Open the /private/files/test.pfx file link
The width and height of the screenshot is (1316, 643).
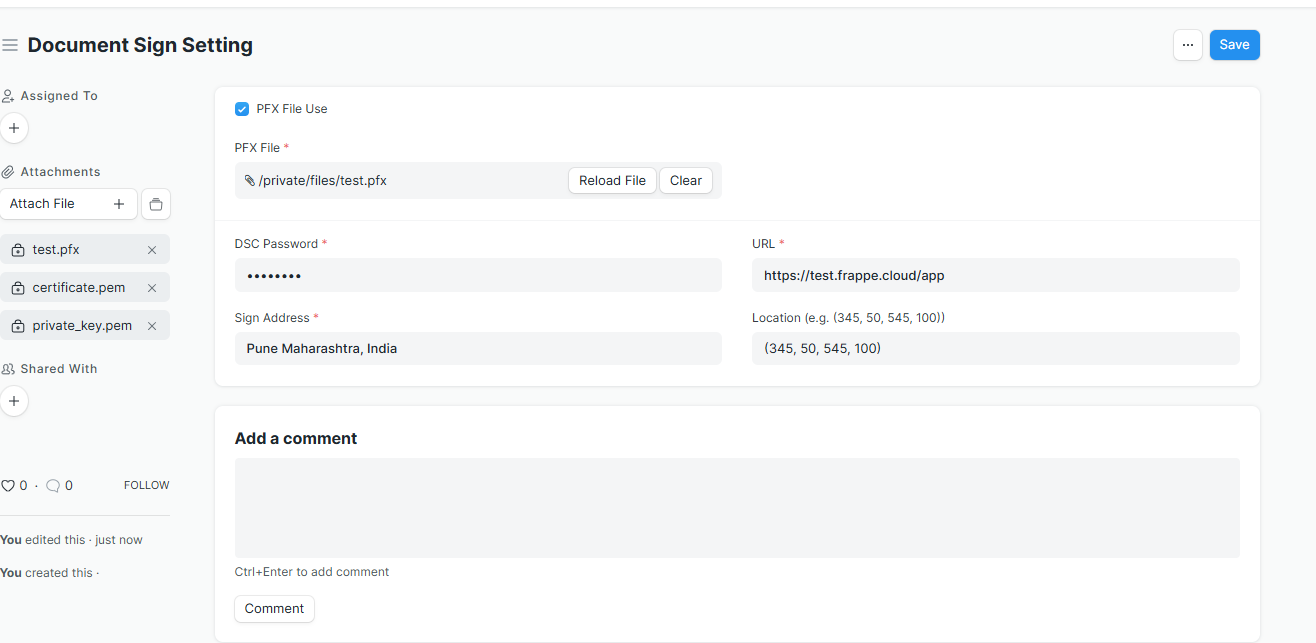click(322, 181)
